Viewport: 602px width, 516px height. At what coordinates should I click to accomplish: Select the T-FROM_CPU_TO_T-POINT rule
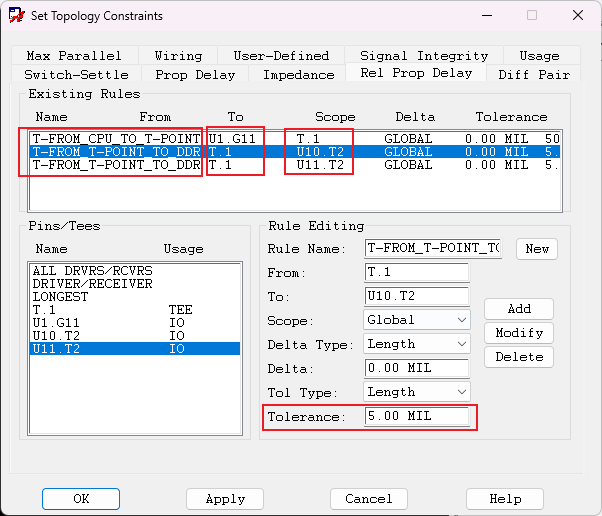115,138
